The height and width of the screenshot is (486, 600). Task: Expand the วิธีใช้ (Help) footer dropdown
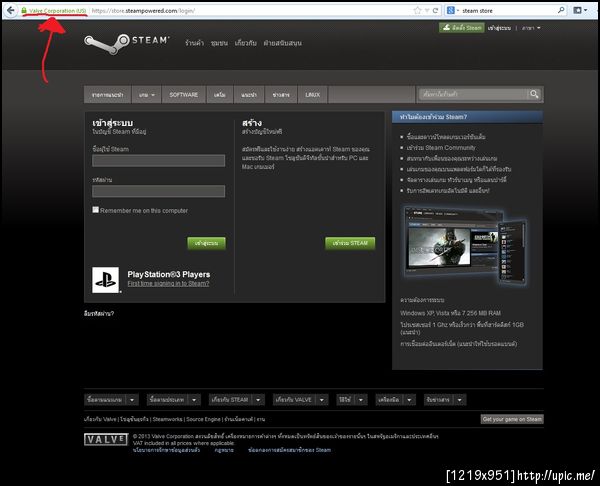361,400
